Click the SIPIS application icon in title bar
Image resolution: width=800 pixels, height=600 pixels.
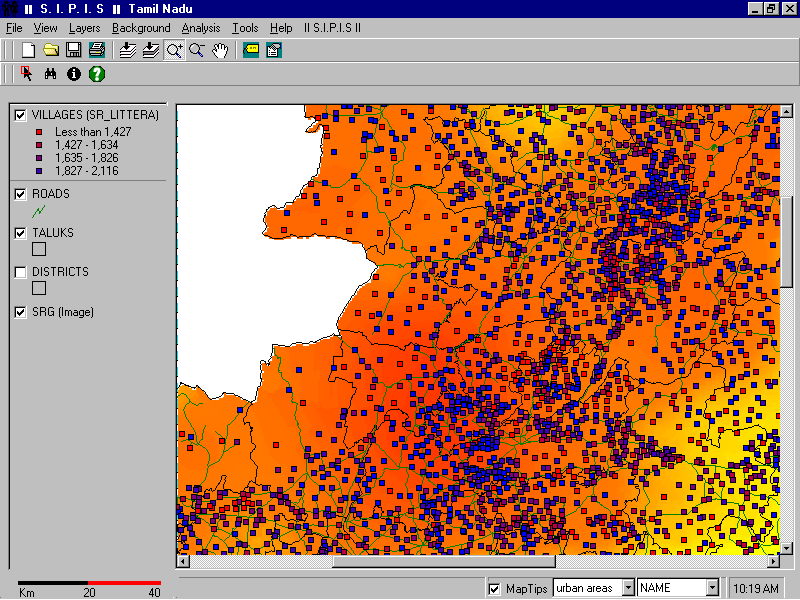coord(10,9)
